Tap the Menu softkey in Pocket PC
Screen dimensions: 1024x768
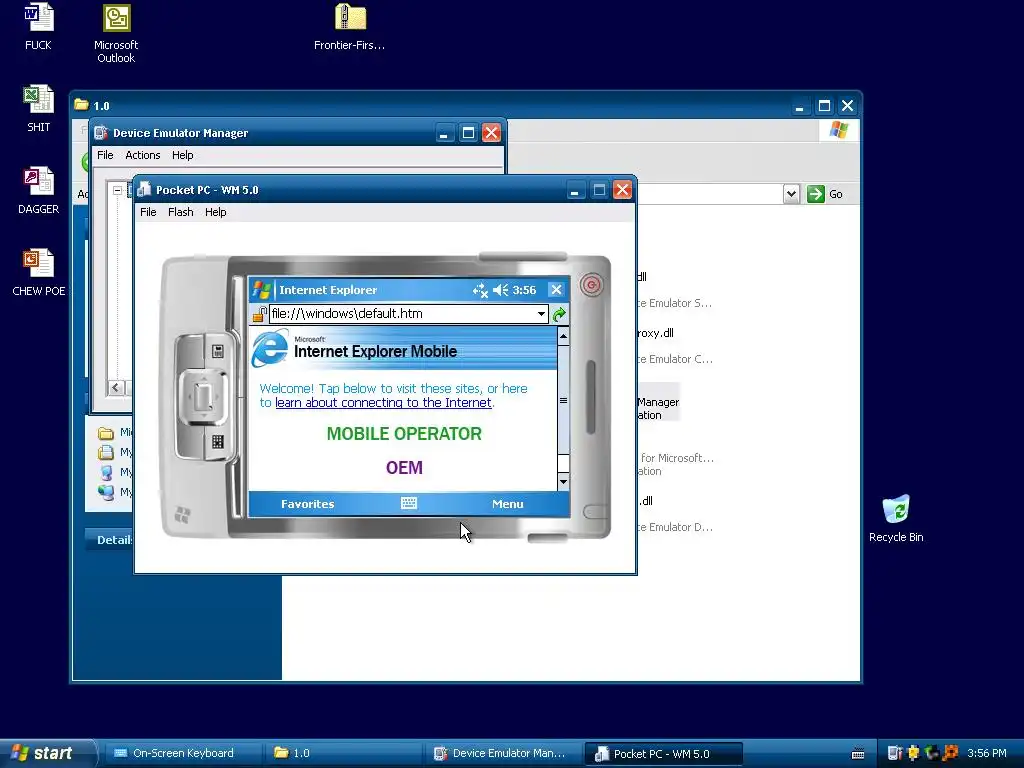tap(507, 504)
